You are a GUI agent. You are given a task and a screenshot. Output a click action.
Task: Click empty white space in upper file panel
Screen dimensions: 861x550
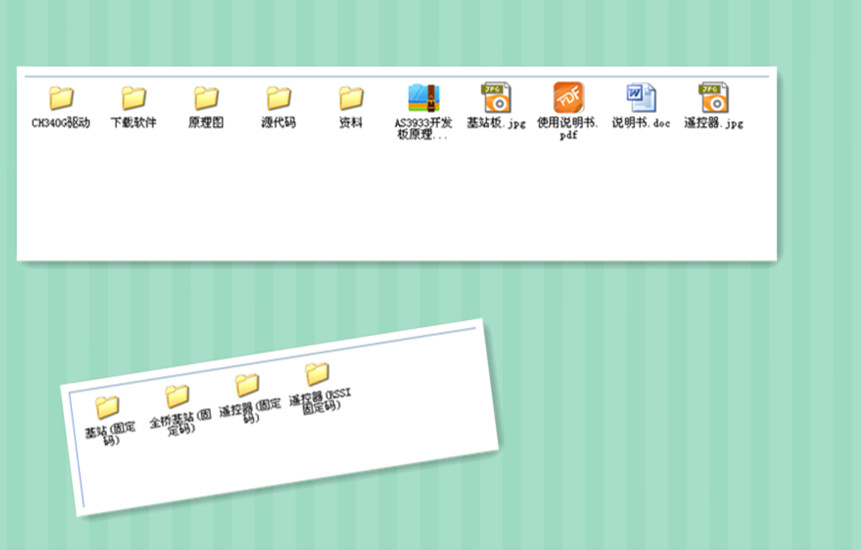coord(395,203)
